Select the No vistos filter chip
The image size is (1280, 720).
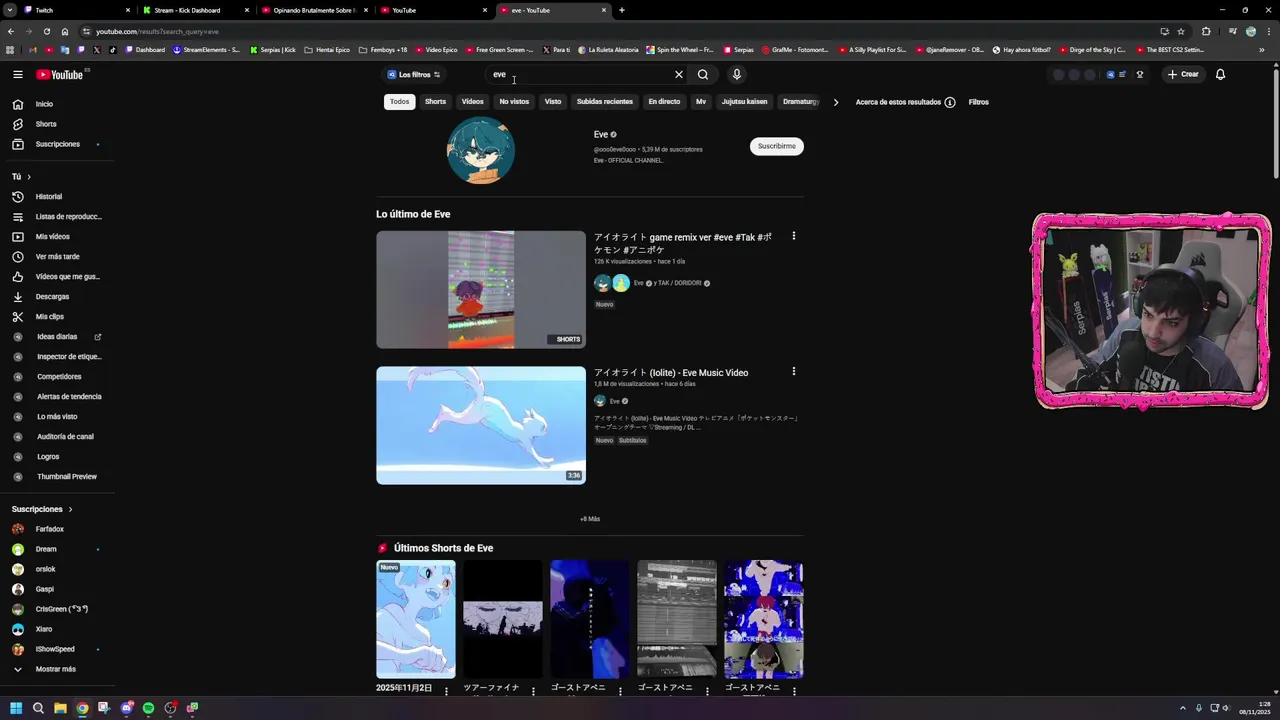514,102
